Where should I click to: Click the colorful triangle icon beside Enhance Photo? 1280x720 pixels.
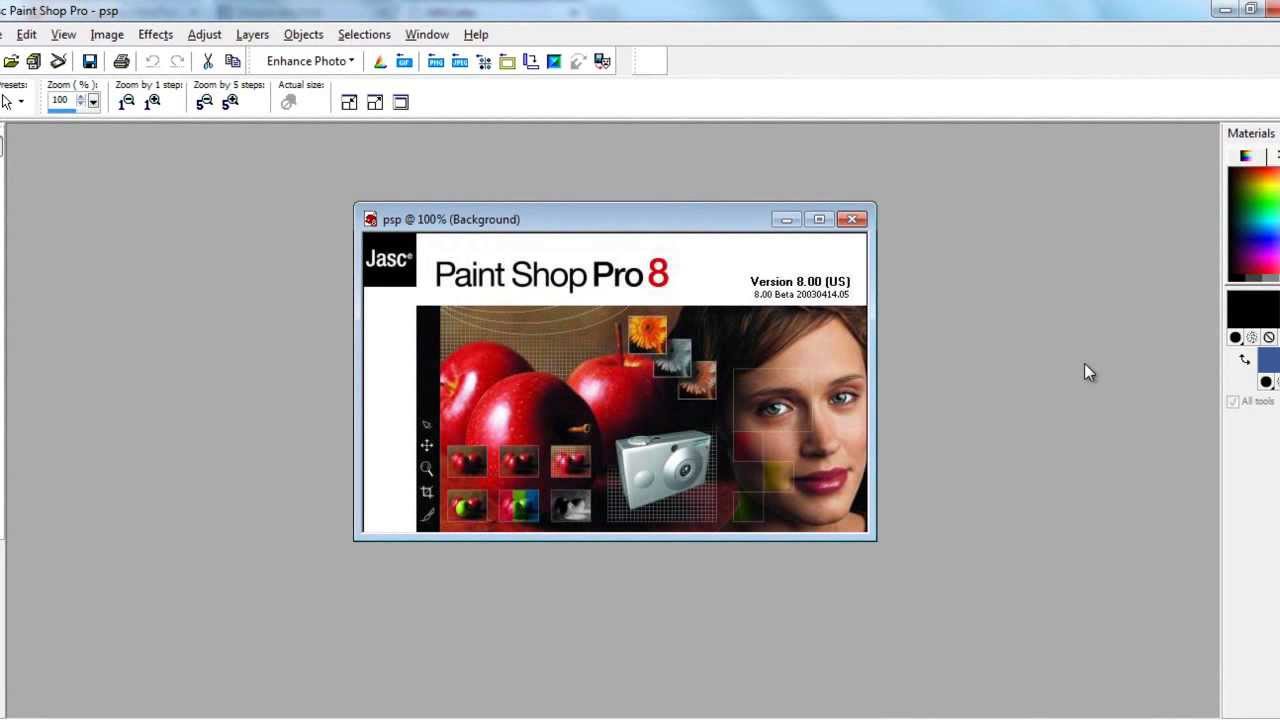[380, 62]
